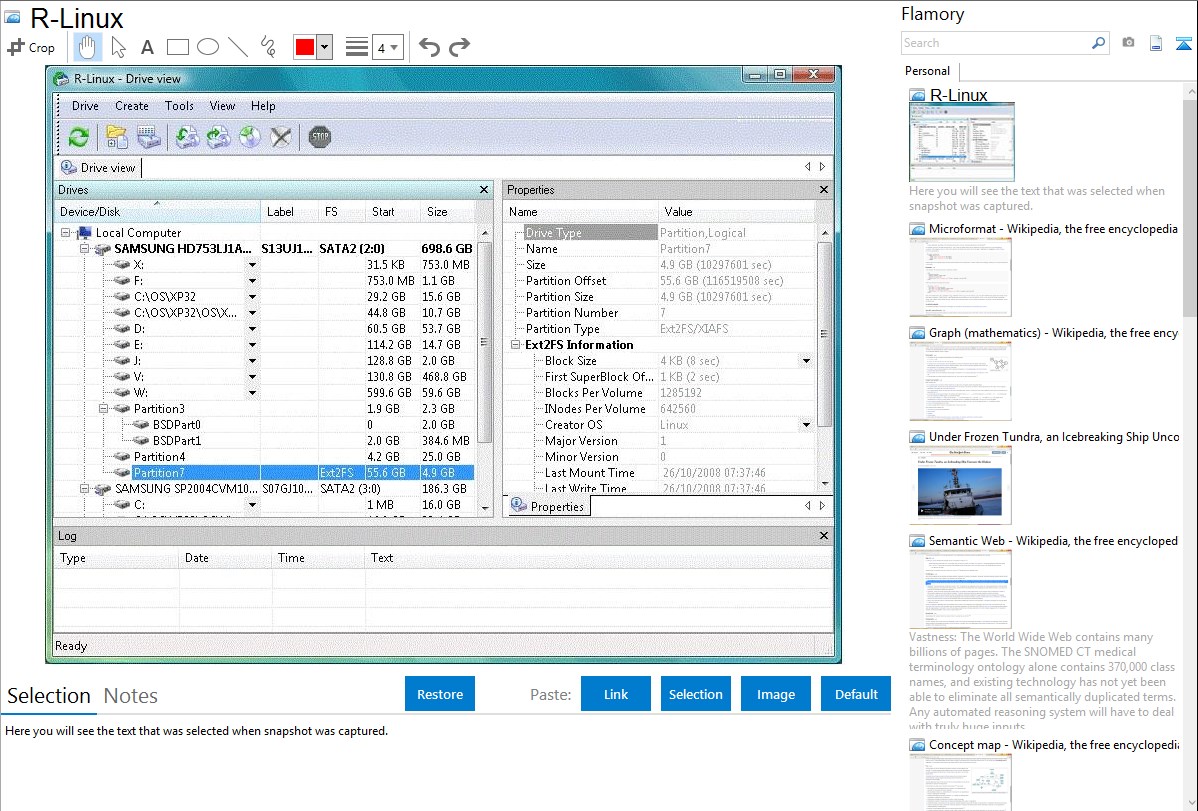The height and width of the screenshot is (811, 1198).
Task: Choose the text annotation tool
Action: (x=147, y=47)
